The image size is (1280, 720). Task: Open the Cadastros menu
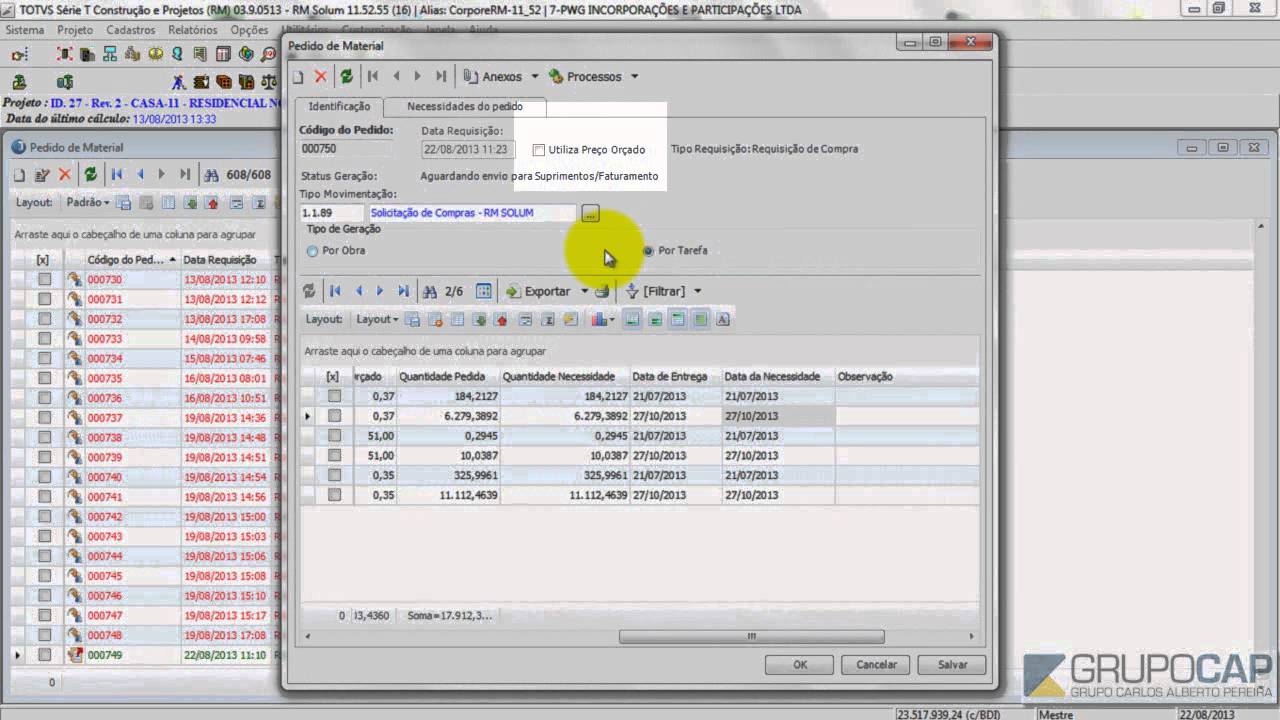pyautogui.click(x=131, y=30)
